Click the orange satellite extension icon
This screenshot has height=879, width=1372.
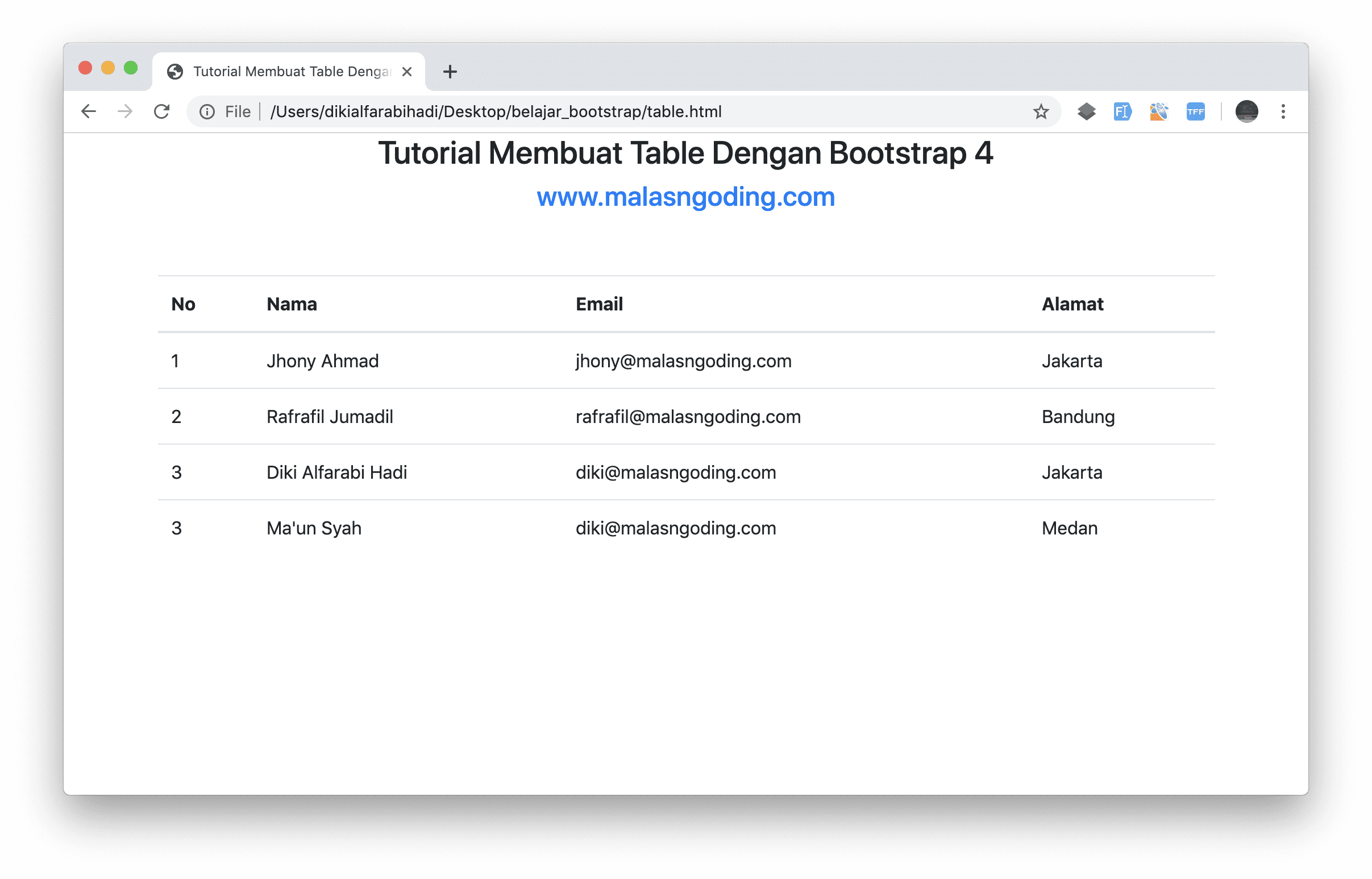[x=1159, y=112]
